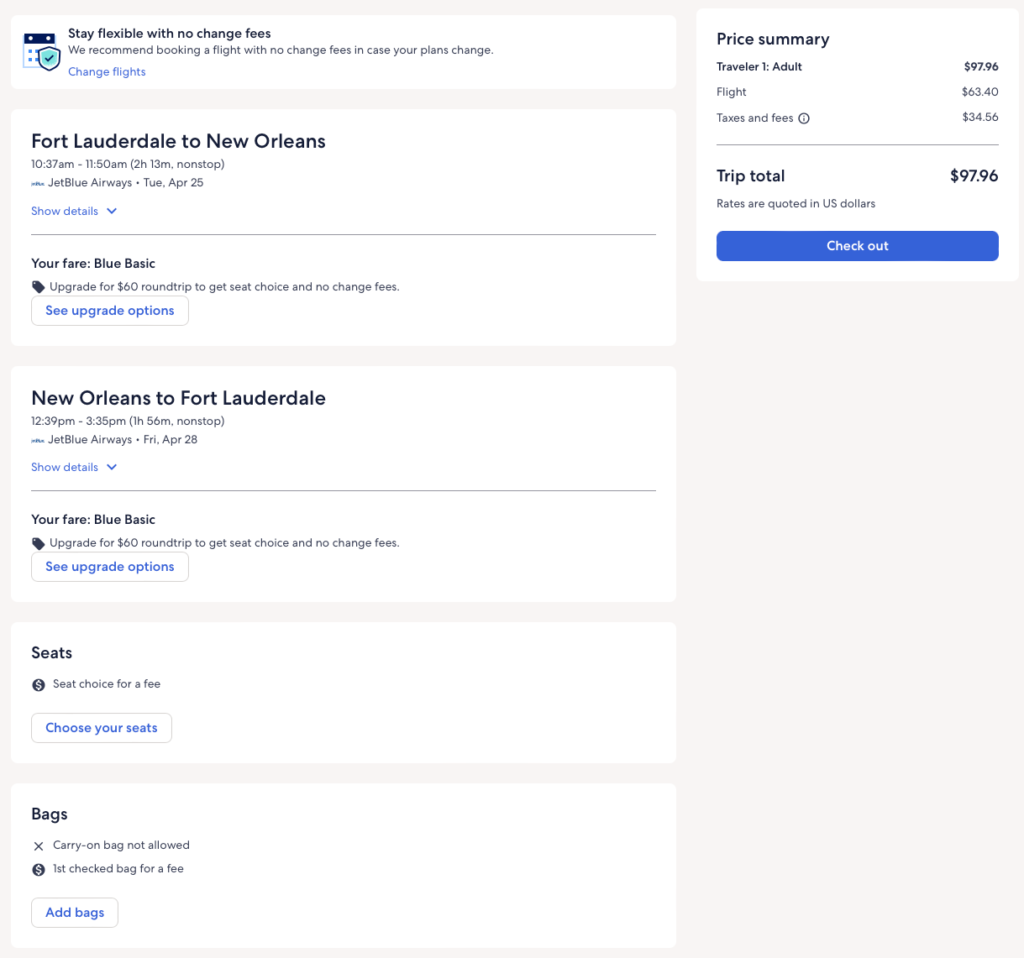Expand Show details for Fort Lauderdale to New Orleans
The width and height of the screenshot is (1024, 958).
(74, 211)
